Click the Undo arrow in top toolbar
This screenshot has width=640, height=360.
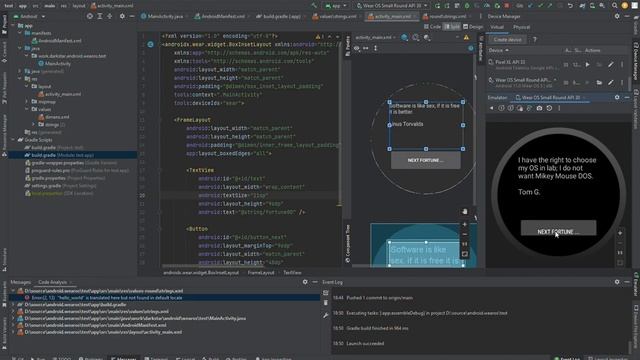tap(570, 6)
